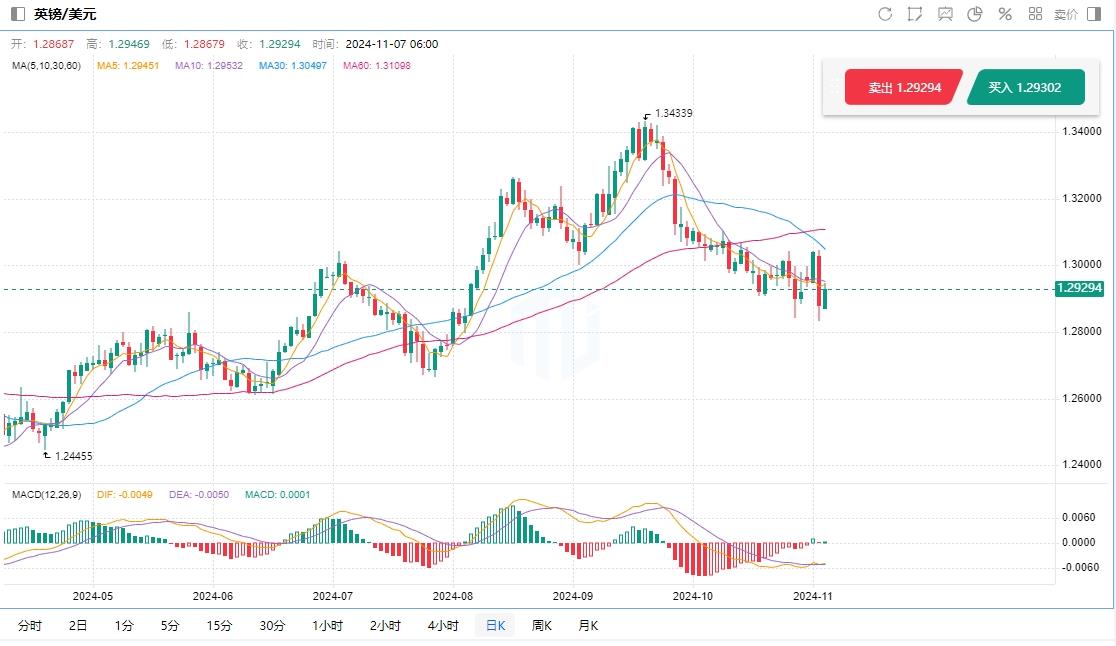
Task: Select the 分时 timeframe tab
Action: 30,626
